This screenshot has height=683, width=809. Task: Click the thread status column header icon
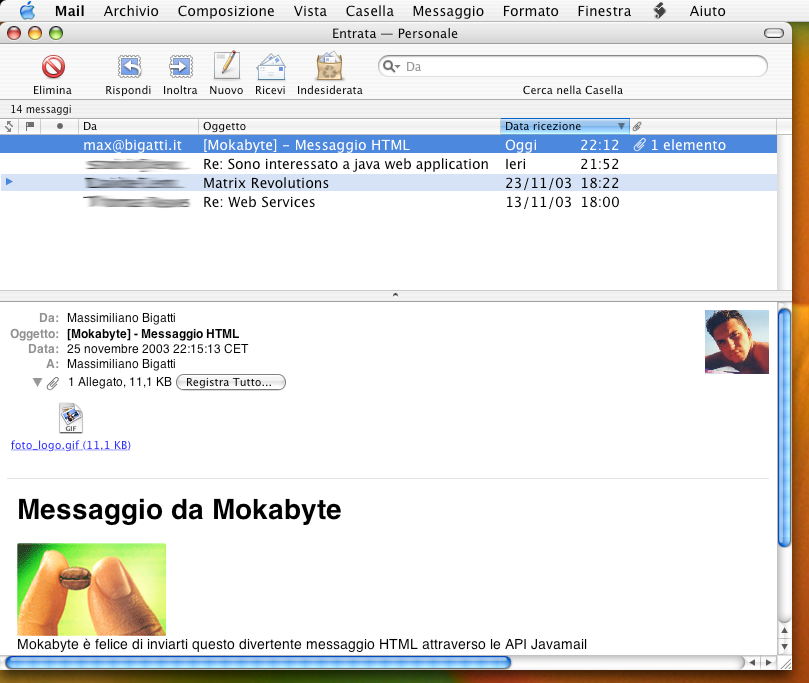tap(9, 126)
